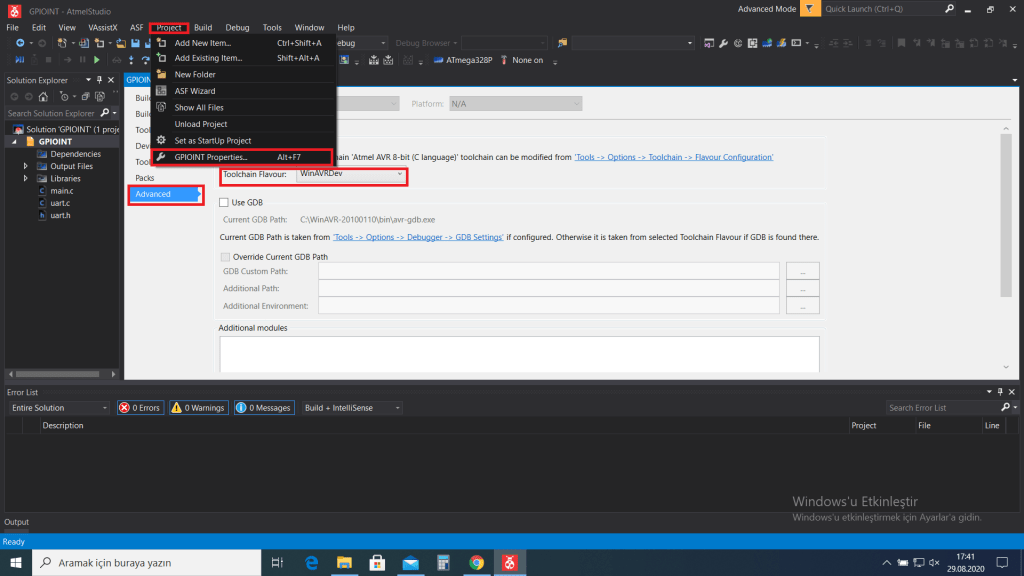
Task: Browse for the GDB Custom Path
Action: 802,271
